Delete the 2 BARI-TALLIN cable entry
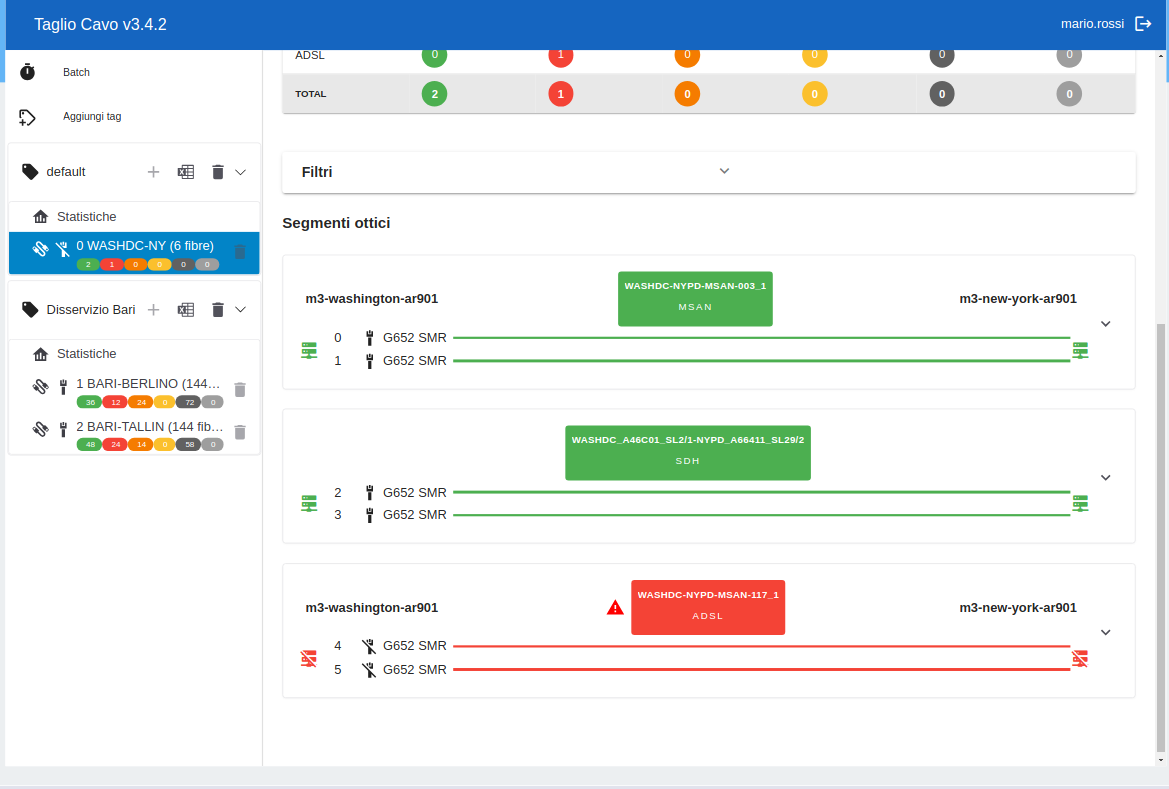 tap(240, 432)
